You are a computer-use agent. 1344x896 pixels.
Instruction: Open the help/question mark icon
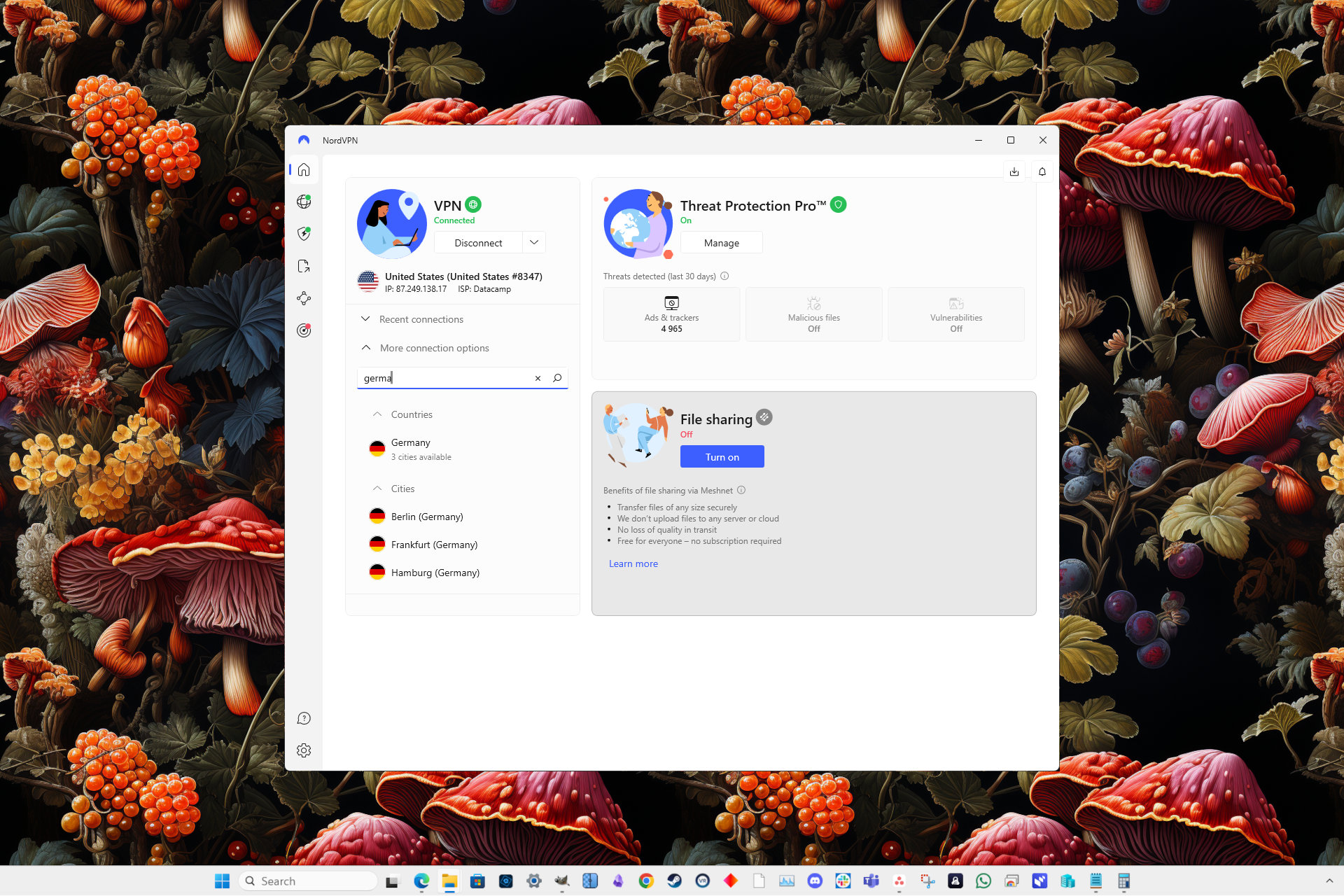click(x=305, y=718)
